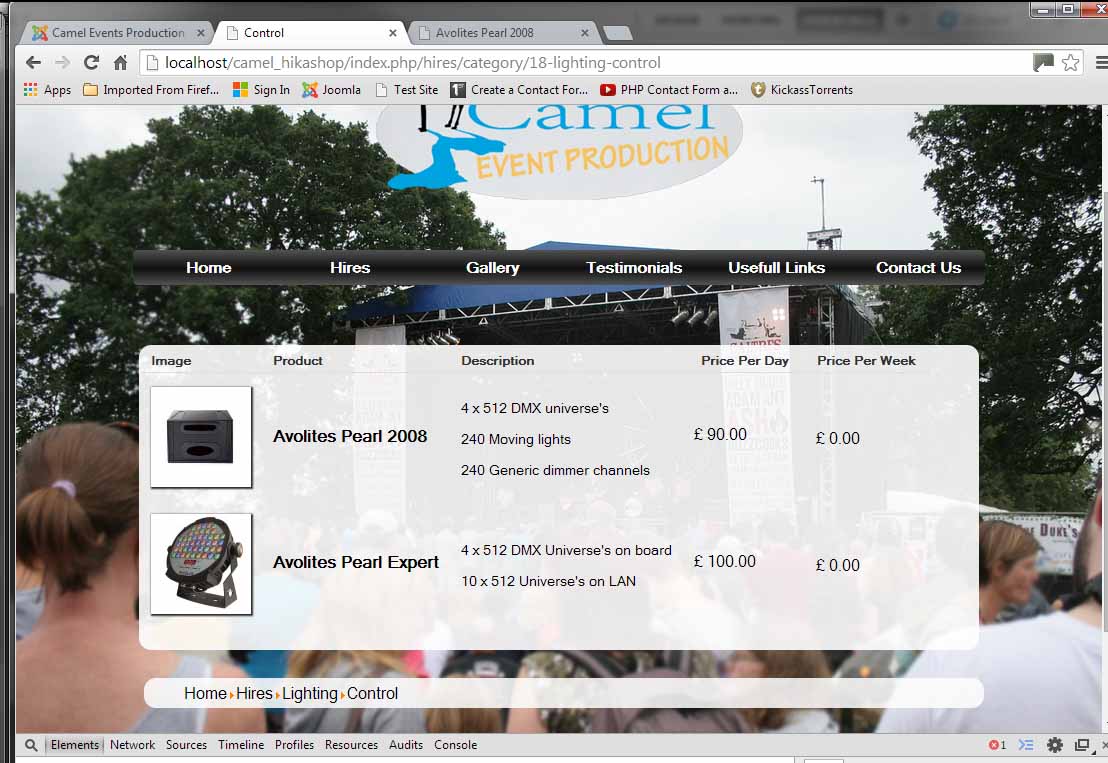Image resolution: width=1108 pixels, height=763 pixels.
Task: Open the Contact Us menu item
Action: [x=919, y=268]
